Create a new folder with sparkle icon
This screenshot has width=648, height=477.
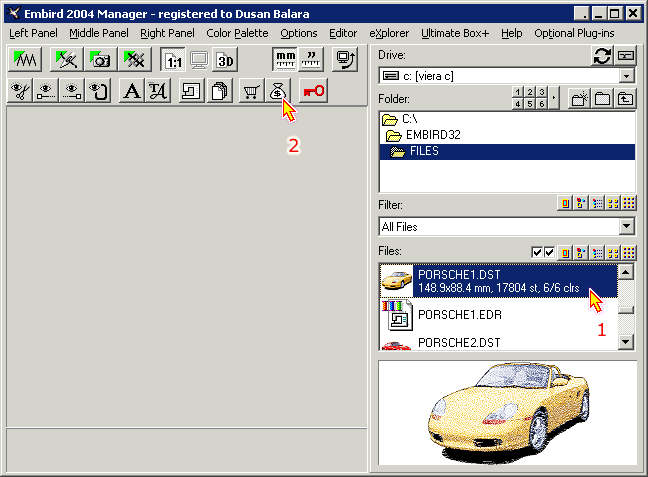(x=579, y=98)
